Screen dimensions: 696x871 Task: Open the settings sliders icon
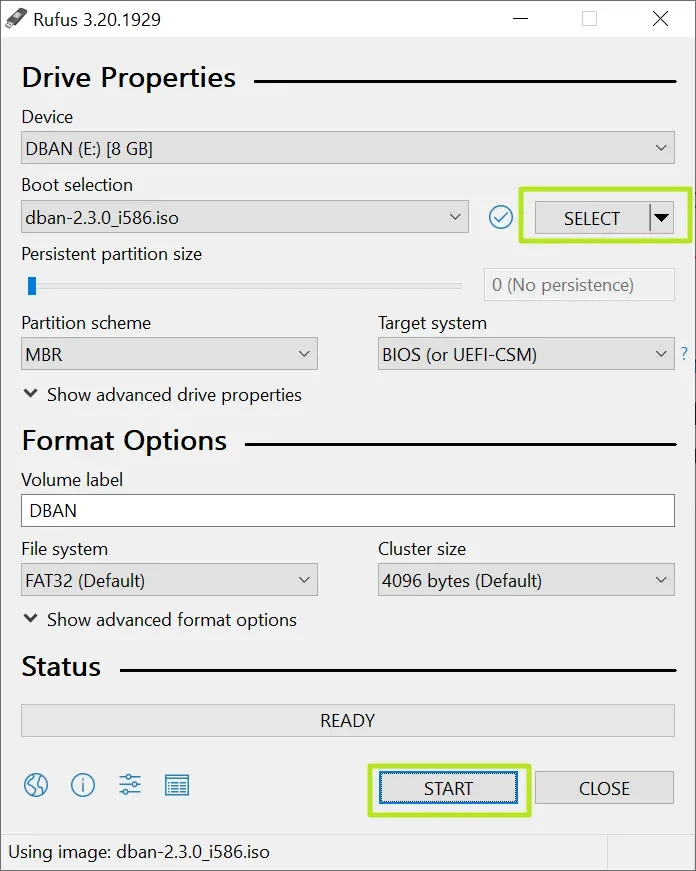130,785
